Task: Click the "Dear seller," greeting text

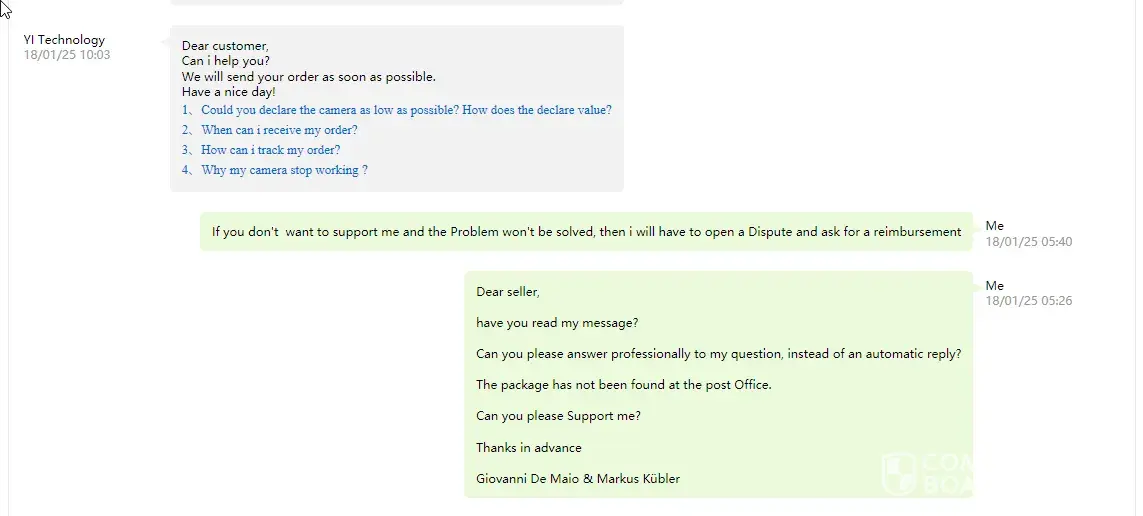Action: click(507, 292)
